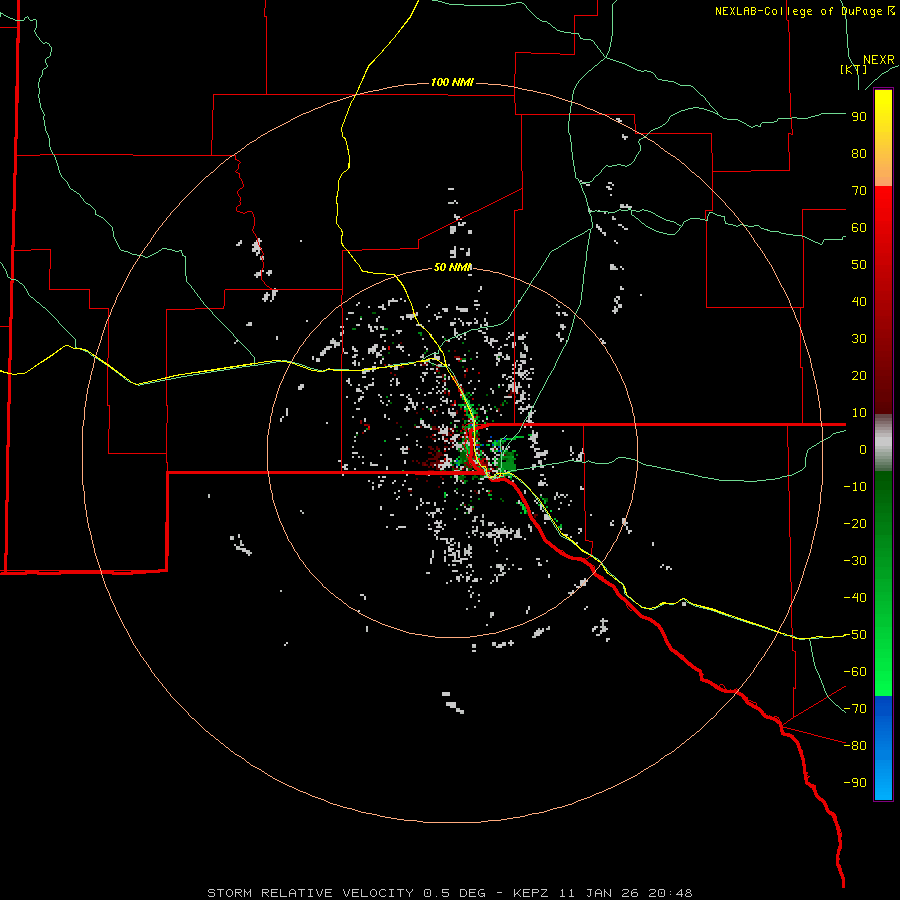
Task: Select the -90 value on the velocity scale
Action: point(855,783)
